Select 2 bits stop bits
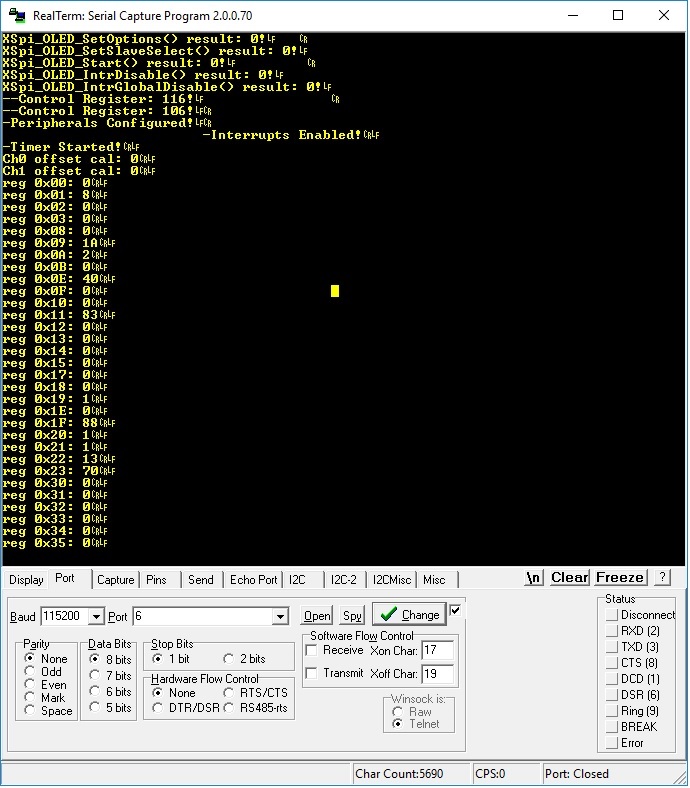Screen dimensions: 690x788 pos(244,658)
